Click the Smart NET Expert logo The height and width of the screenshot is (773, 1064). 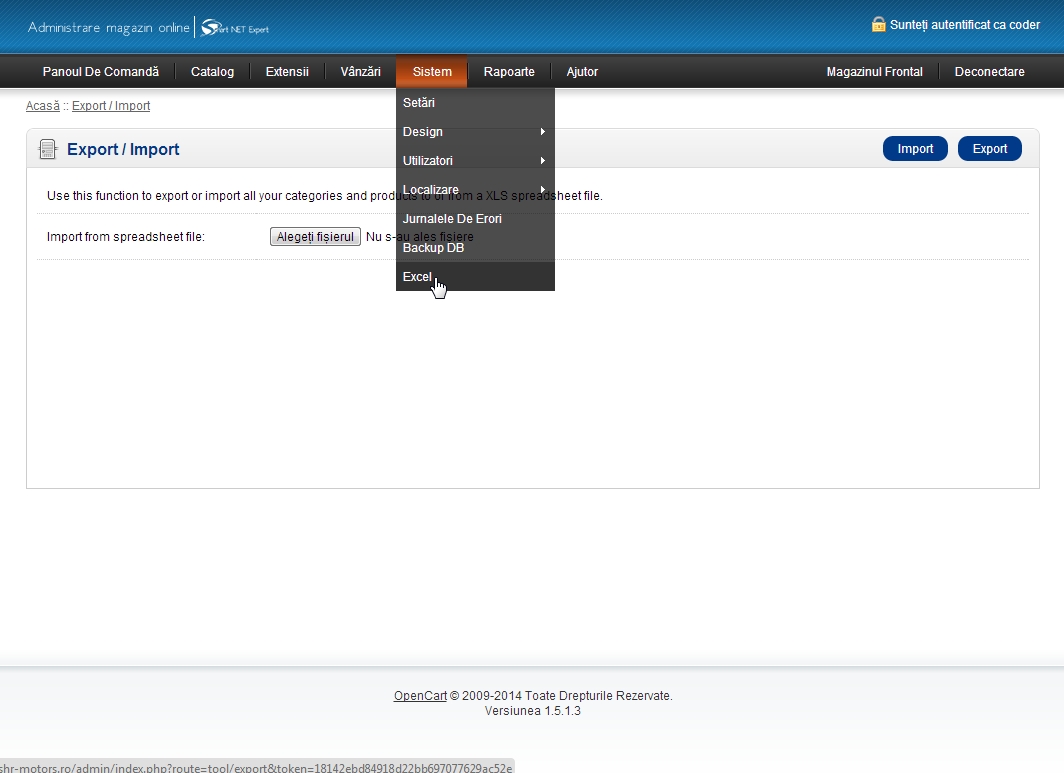[235, 28]
